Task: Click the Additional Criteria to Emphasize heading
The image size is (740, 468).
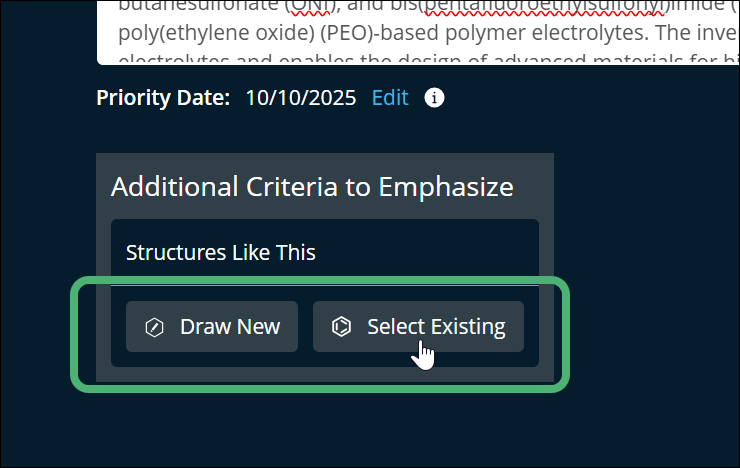Action: tap(312, 187)
